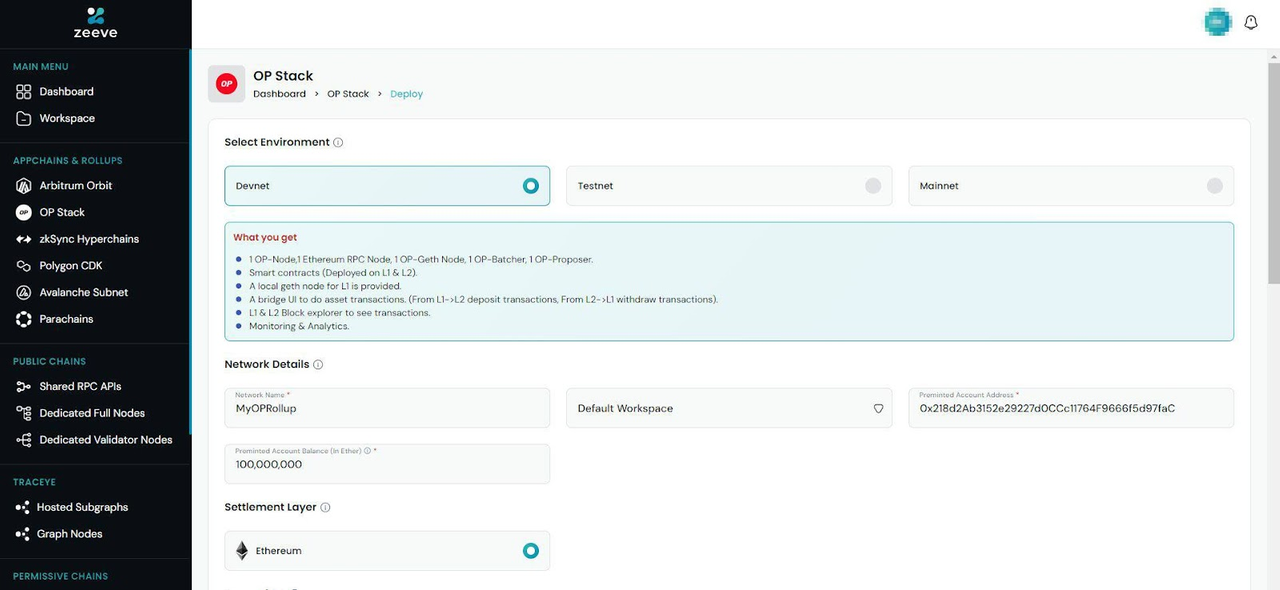Click 'Smart contracts (Deployed on L1 & L2)' text
Viewport: 1280px width, 590px height.
pos(333,273)
